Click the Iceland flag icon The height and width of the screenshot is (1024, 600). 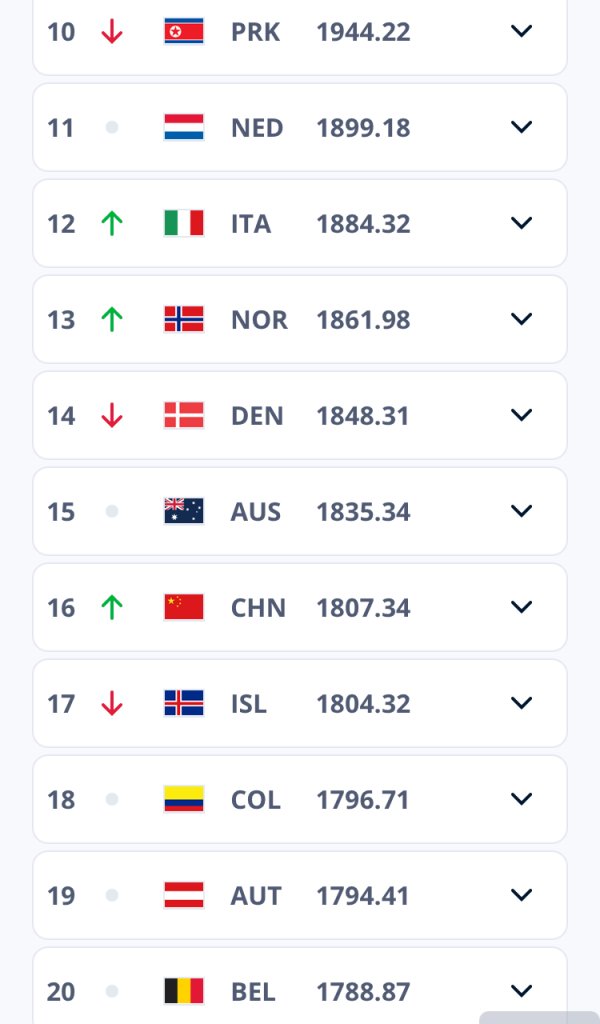click(x=183, y=703)
